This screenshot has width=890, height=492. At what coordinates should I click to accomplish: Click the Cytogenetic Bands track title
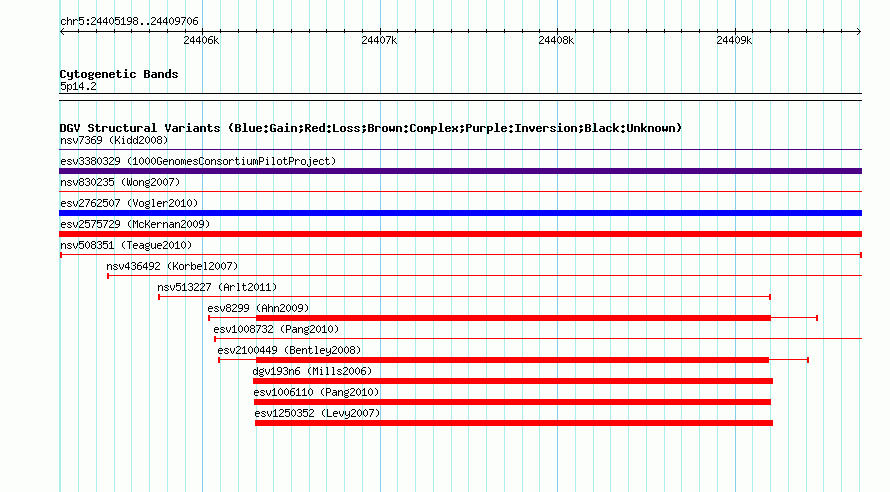click(119, 74)
